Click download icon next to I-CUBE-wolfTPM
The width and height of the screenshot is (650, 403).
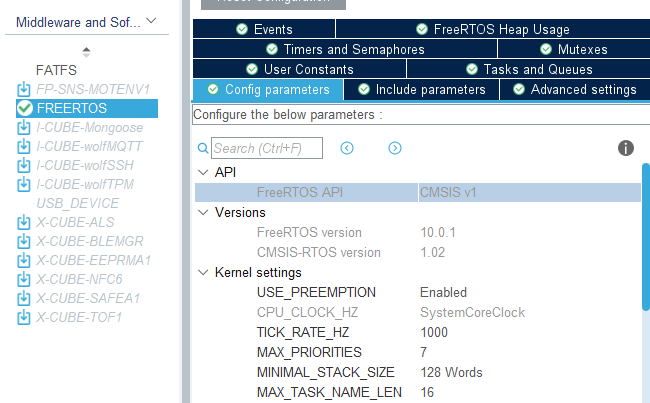24,185
